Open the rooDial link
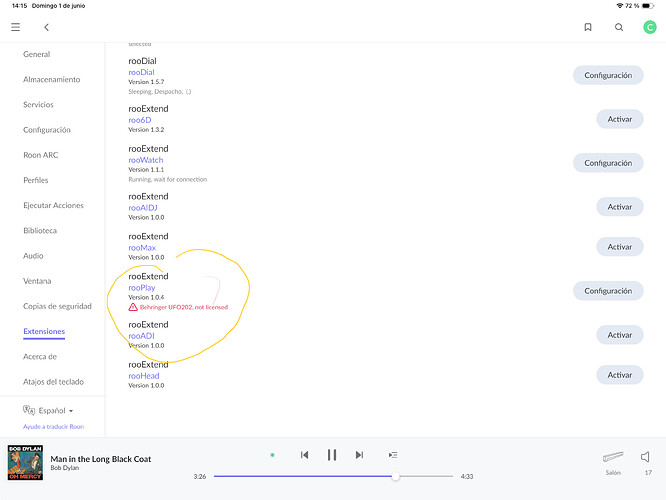 (x=141, y=72)
